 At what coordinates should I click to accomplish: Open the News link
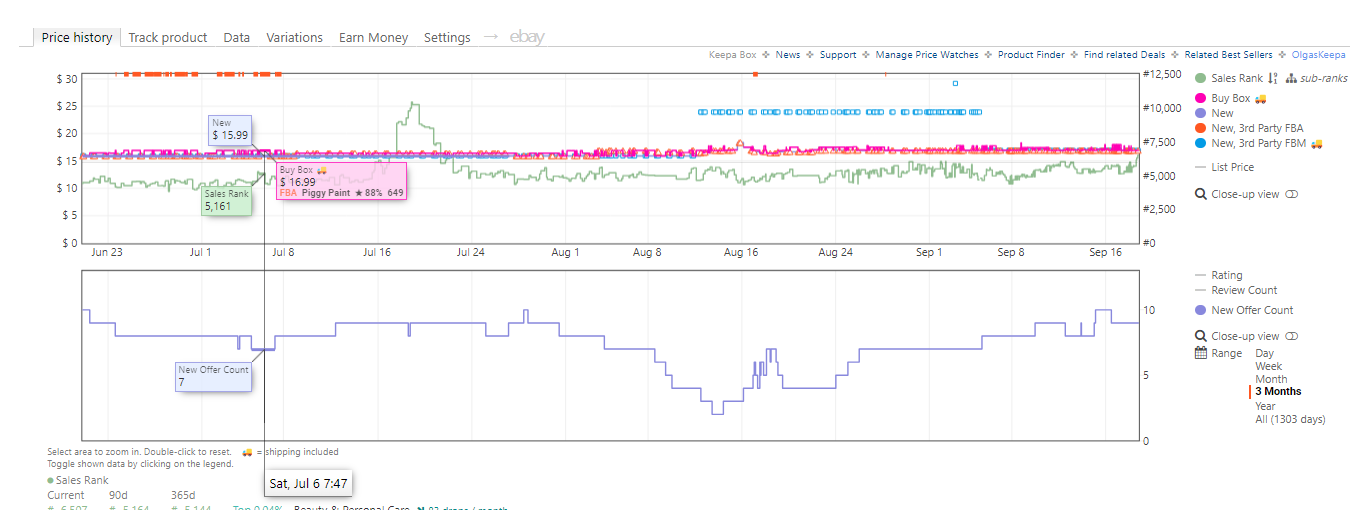coord(788,55)
